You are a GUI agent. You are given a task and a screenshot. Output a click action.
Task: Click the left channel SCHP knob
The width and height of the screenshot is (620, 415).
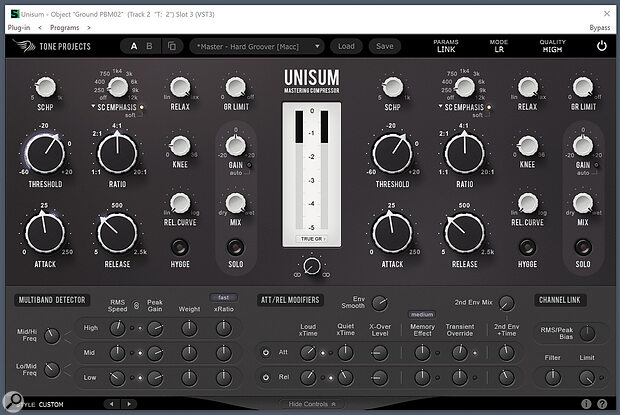[x=45, y=87]
